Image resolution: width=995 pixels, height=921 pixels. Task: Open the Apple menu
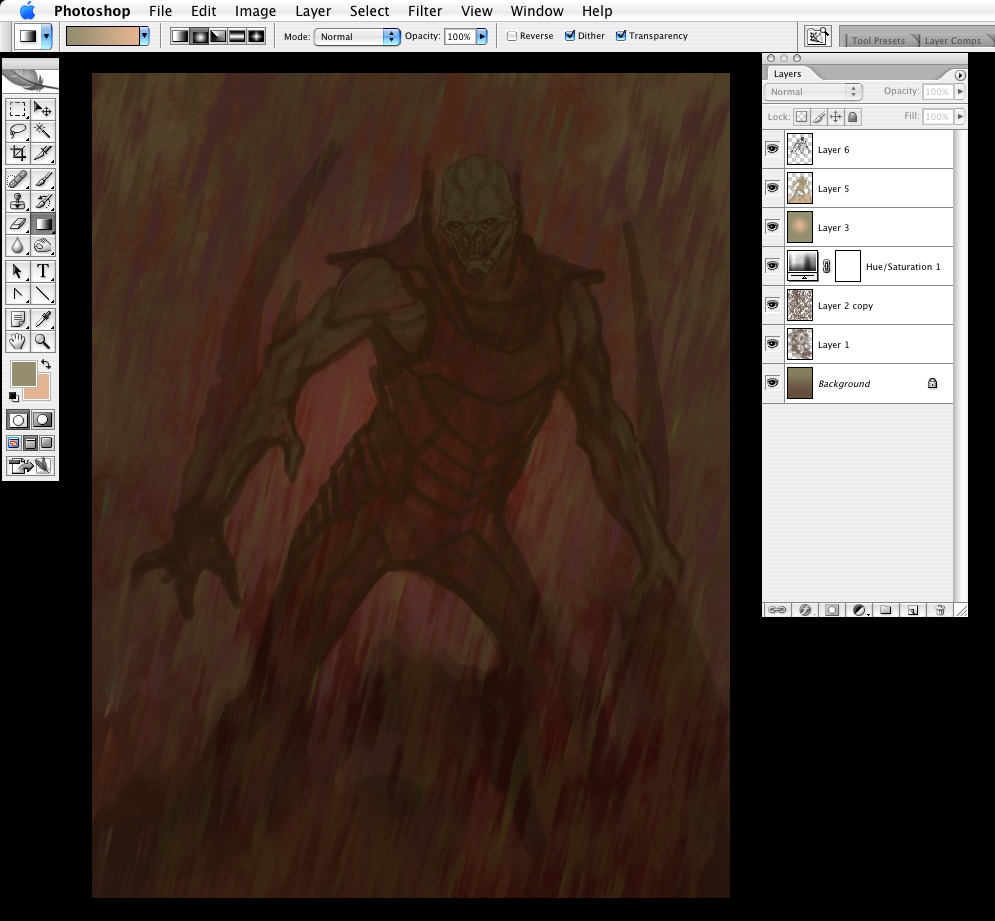27,11
